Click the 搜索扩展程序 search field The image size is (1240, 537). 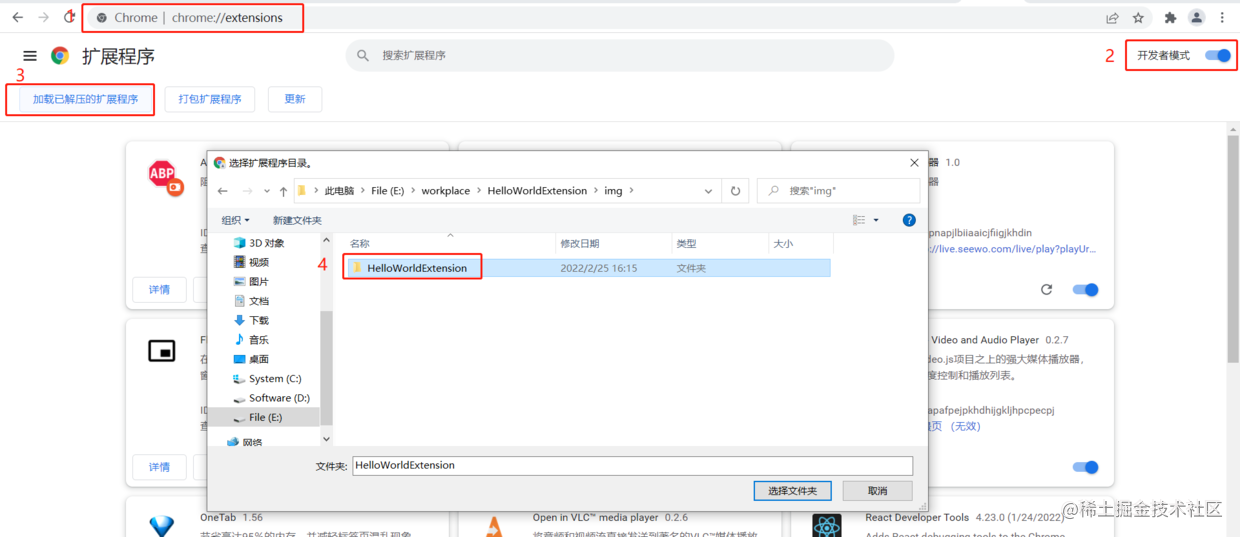pos(620,56)
